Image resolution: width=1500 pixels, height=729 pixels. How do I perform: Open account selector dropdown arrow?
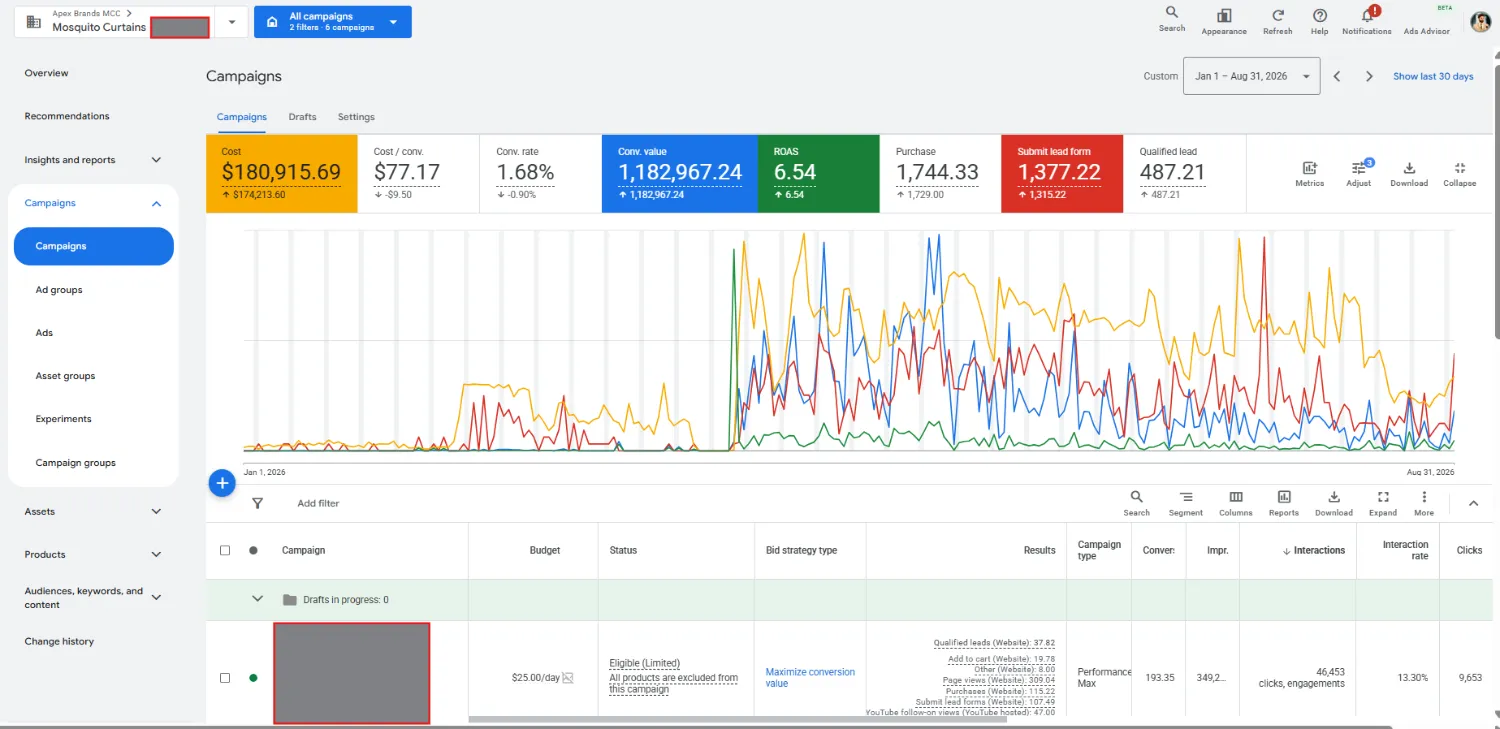tap(231, 22)
